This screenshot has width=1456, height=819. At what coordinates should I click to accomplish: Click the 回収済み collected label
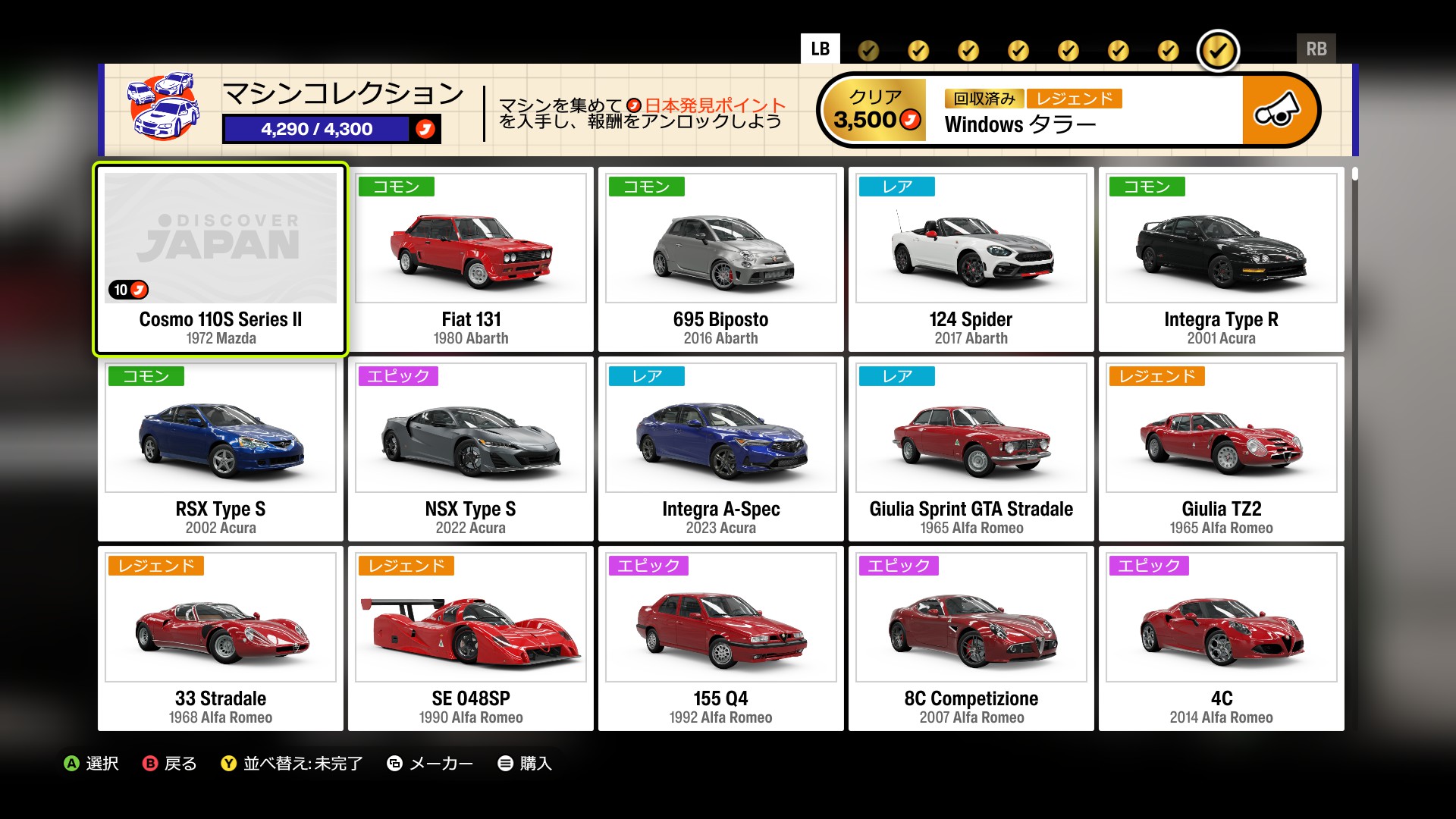(984, 99)
